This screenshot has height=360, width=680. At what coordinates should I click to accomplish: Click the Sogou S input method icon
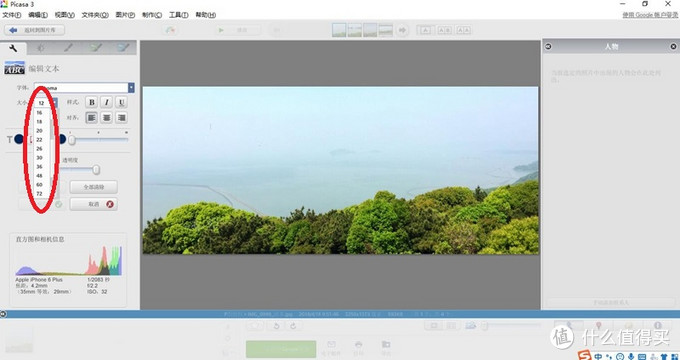coord(585,356)
